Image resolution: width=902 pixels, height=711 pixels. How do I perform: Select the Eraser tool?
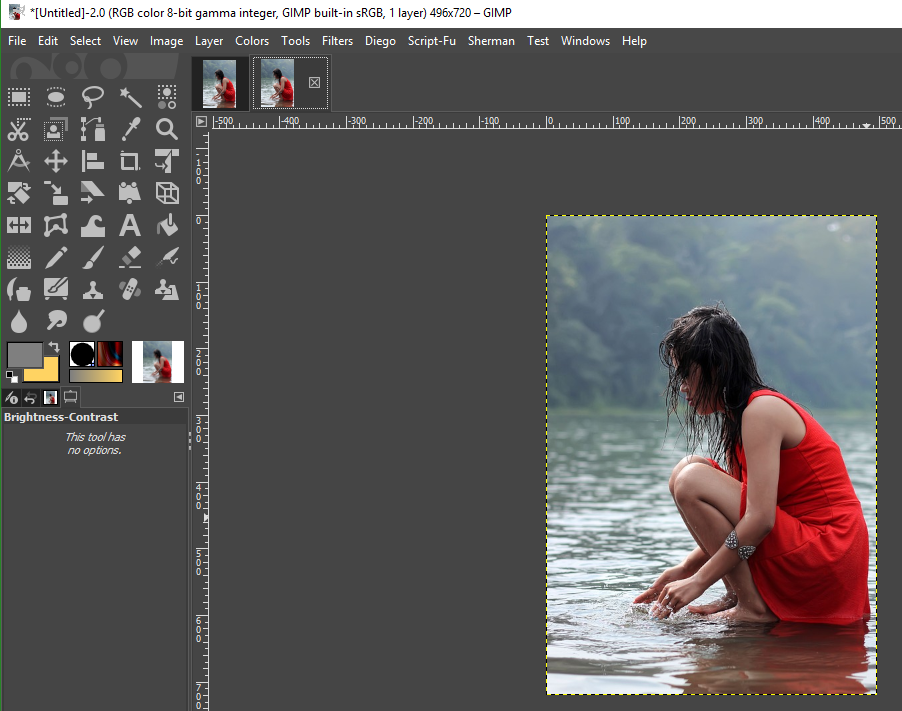130,257
